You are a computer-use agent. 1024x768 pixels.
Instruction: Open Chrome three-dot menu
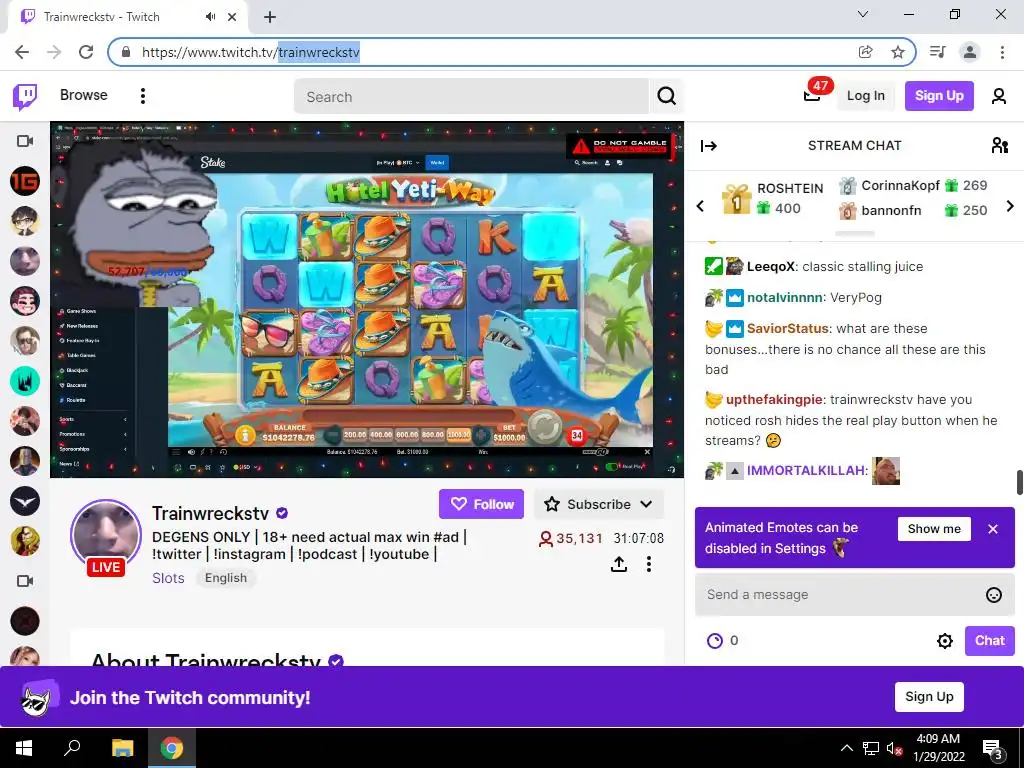1002,52
